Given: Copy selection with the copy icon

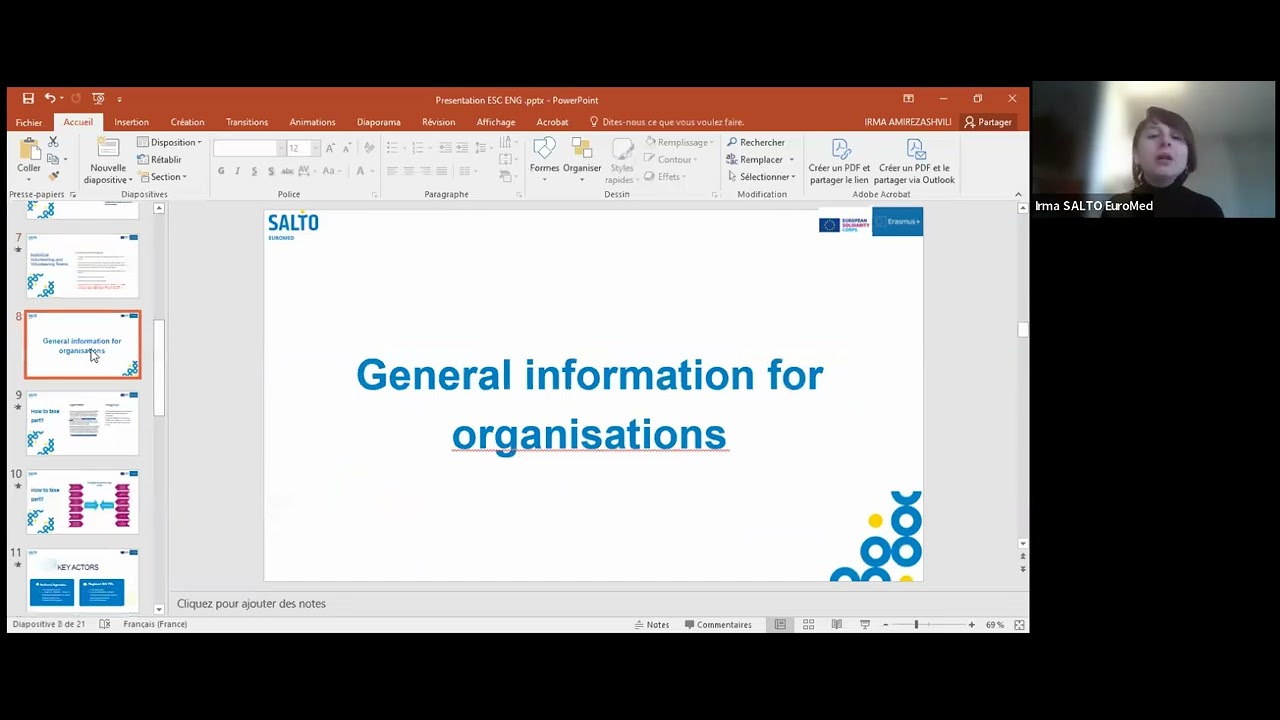Looking at the screenshot, I should pos(53,159).
